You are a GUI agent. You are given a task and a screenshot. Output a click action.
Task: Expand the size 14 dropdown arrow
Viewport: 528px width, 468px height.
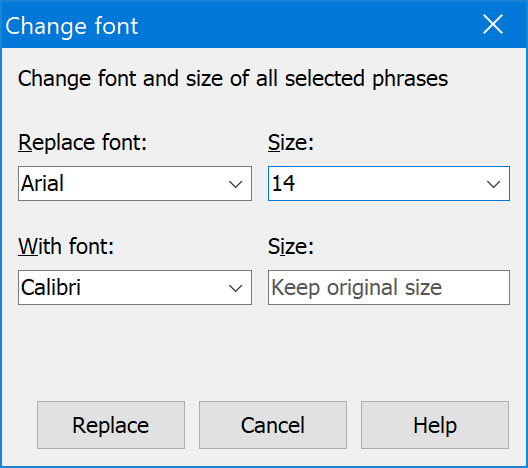point(493,184)
